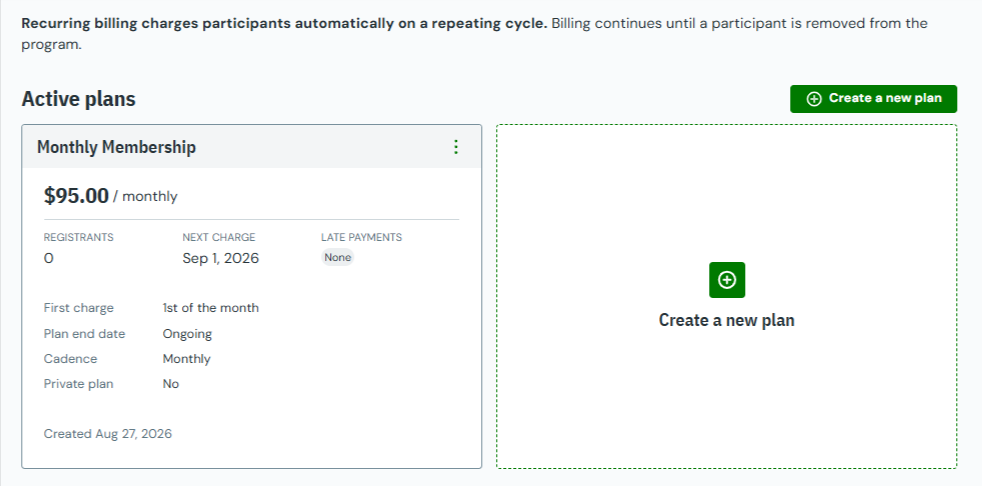Click the bold recurring billing description text
This screenshot has height=486, width=982.
[x=284, y=24]
